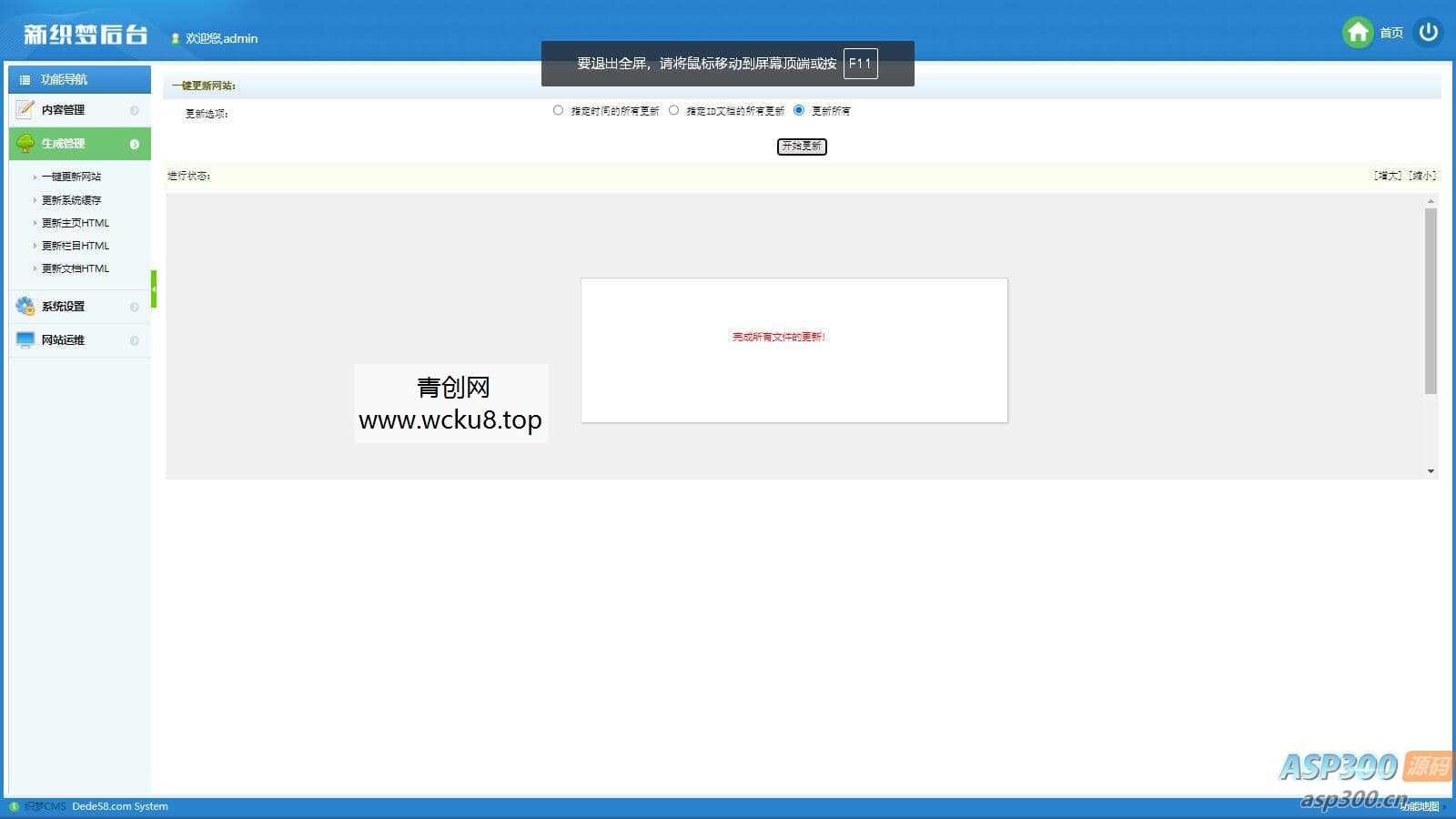Click the 生成管理 tree icon
This screenshot has width=1456, height=819.
pos(24,143)
